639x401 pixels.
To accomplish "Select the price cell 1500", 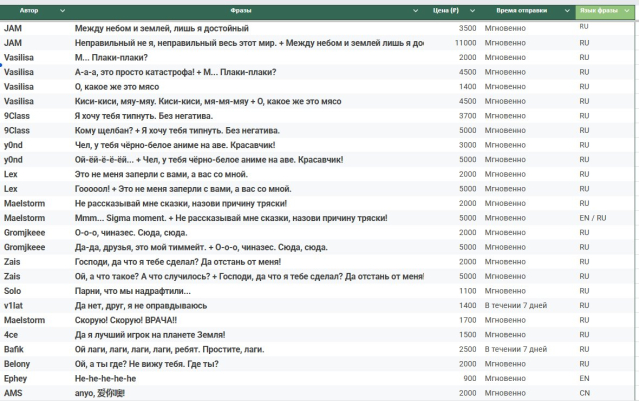I will point(467,335).
